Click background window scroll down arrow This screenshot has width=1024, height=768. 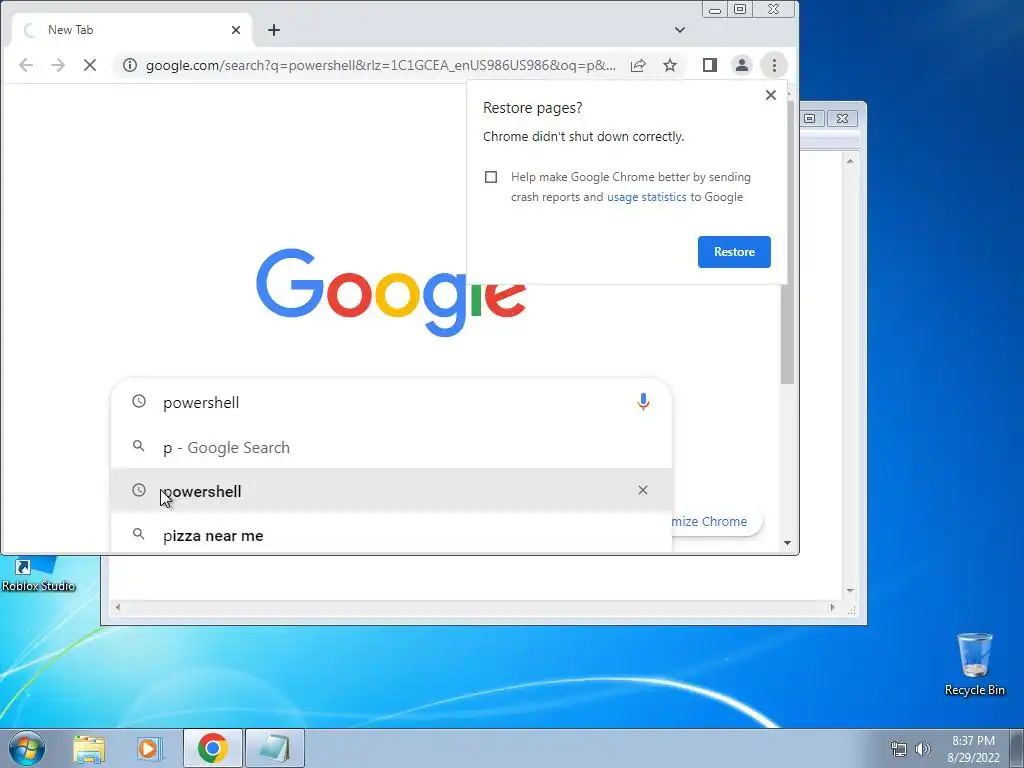[x=850, y=590]
